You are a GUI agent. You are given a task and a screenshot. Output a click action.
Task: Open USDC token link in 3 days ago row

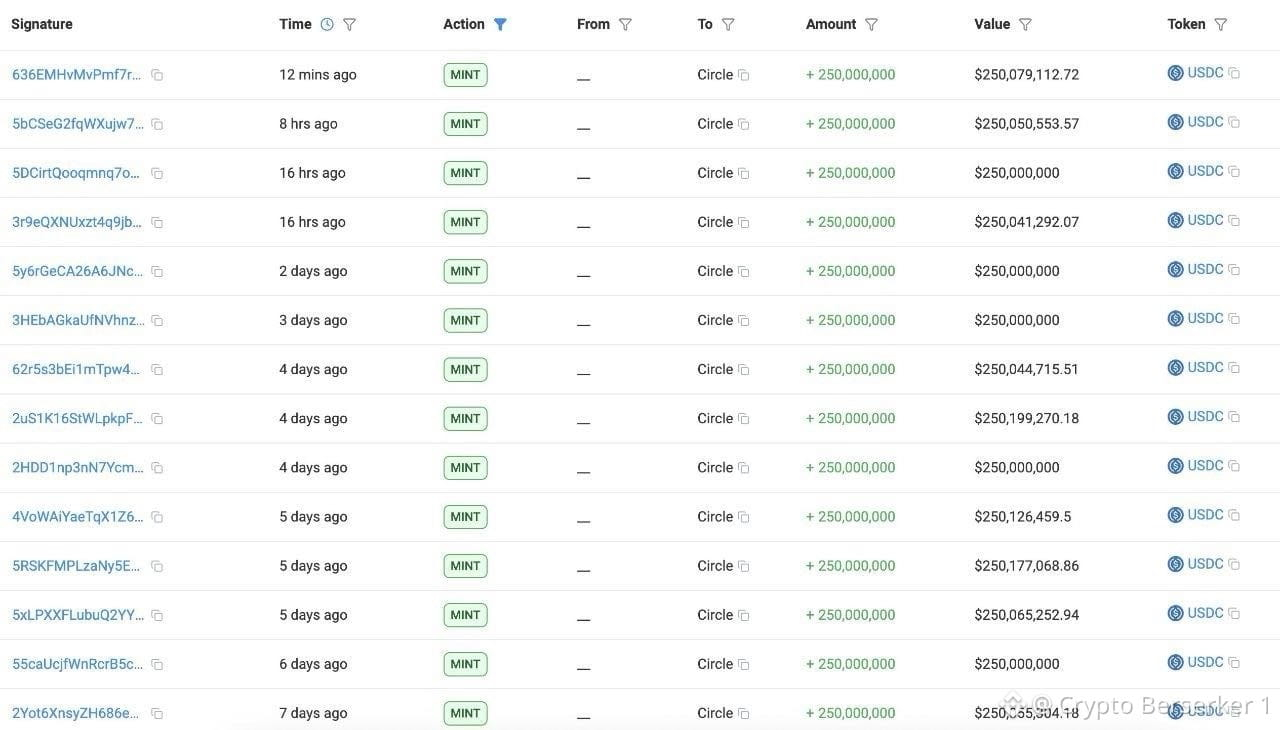pos(1205,318)
